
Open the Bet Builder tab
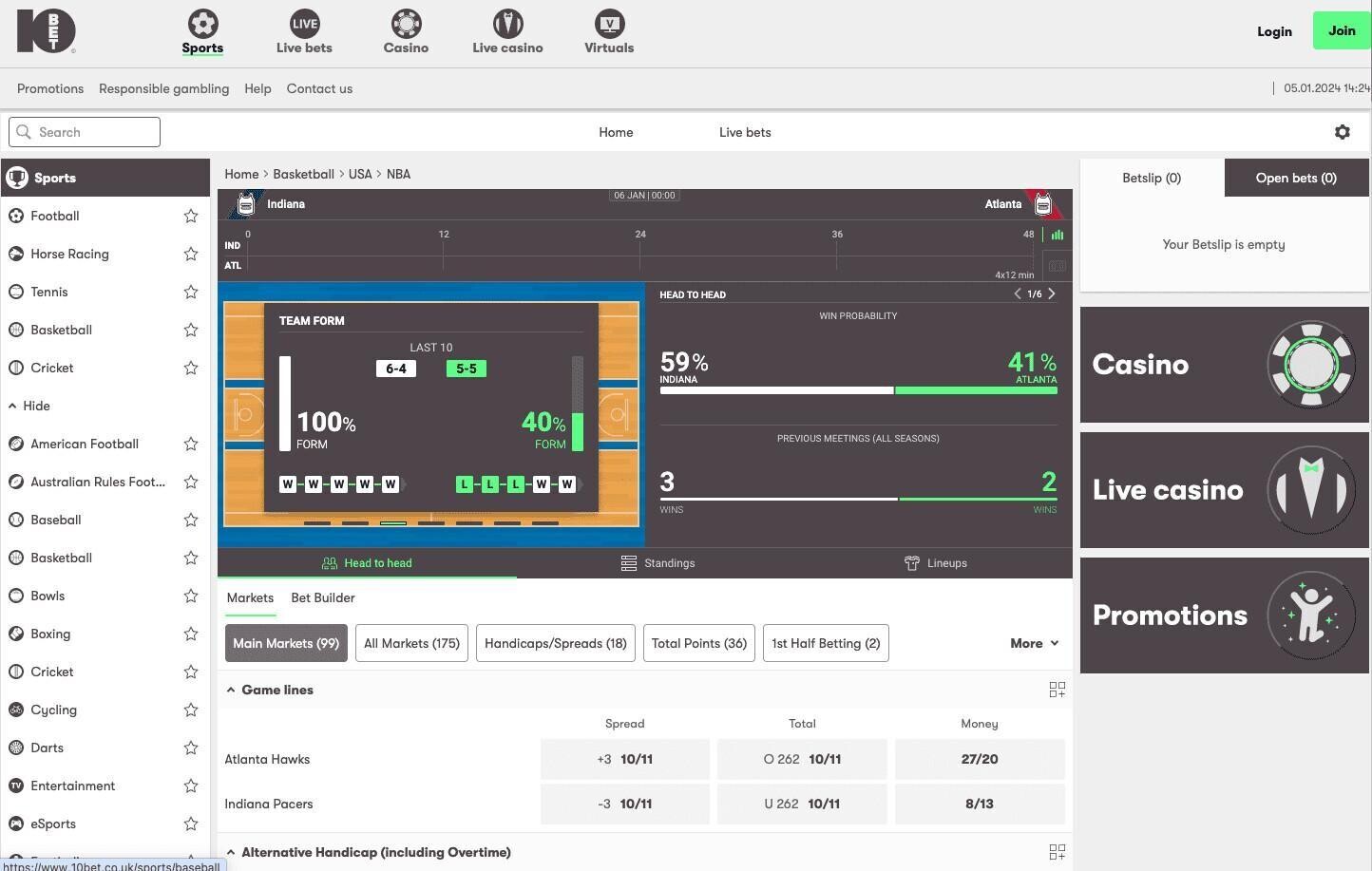[323, 597]
